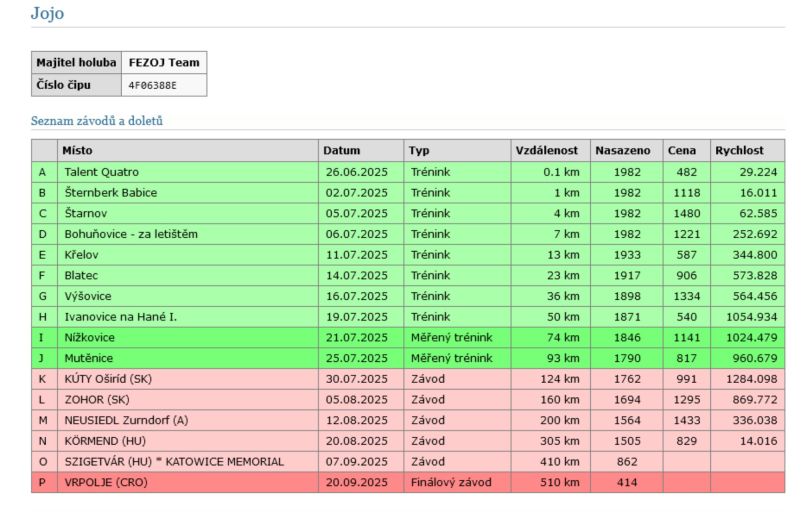This screenshot has width=800, height=512.
Task: Click the Typ column header
Action: coord(418,150)
